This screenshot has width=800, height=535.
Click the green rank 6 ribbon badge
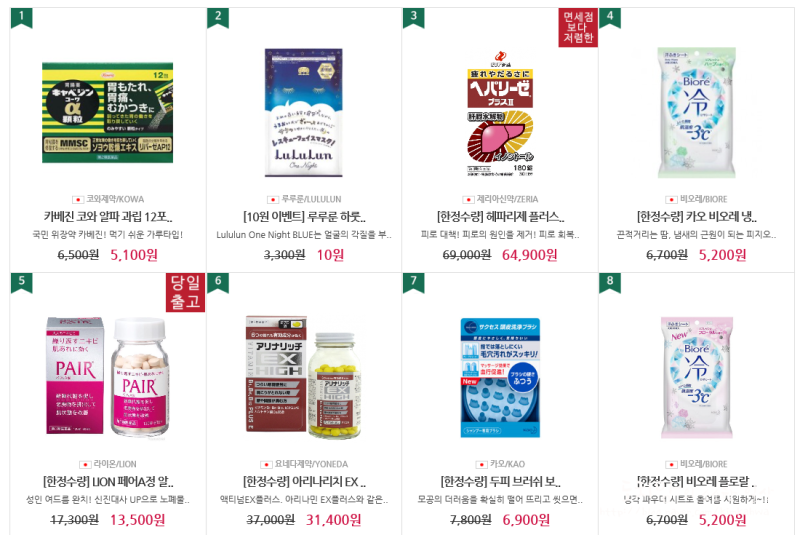[218, 283]
